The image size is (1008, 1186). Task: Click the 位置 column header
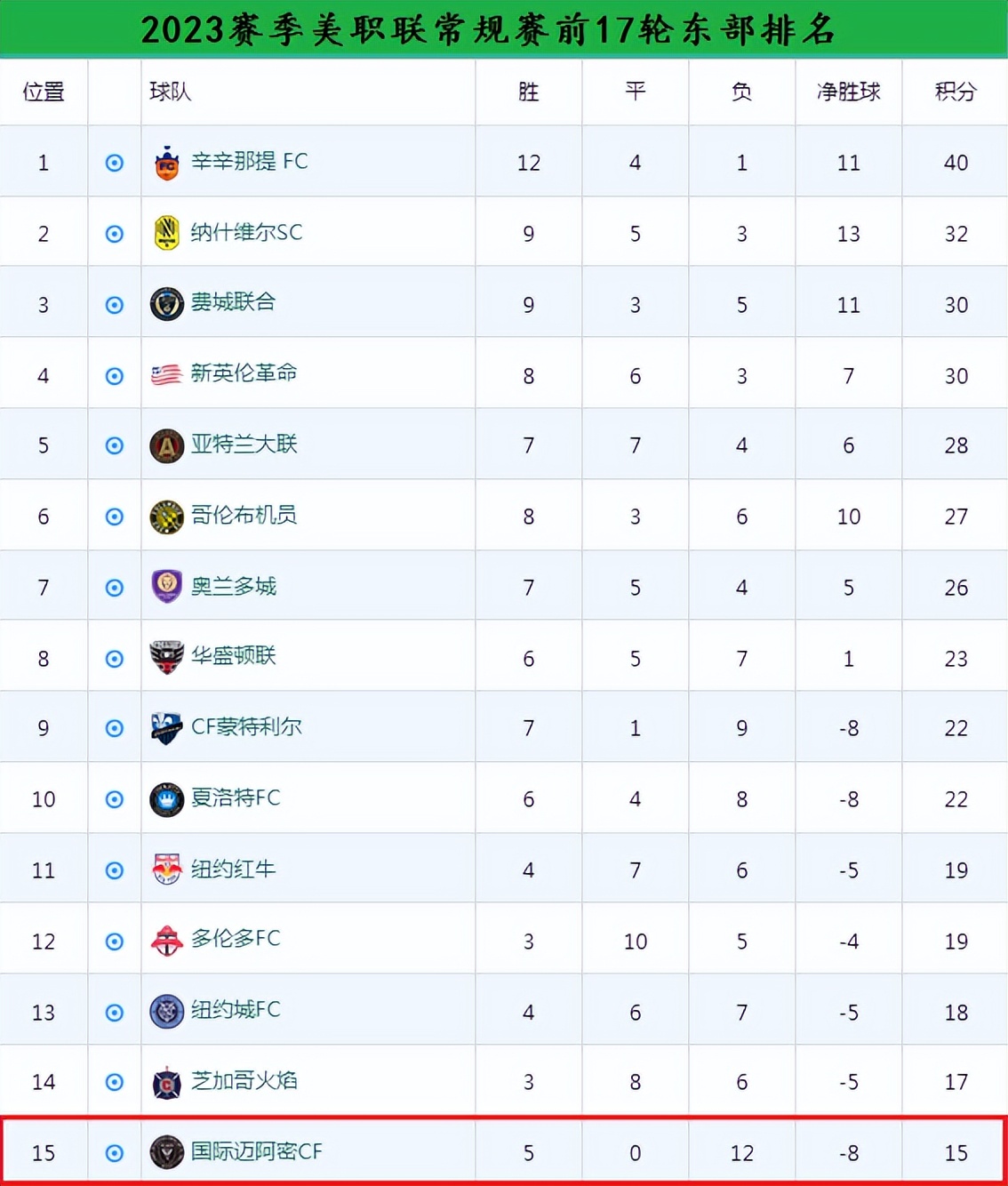(44, 92)
